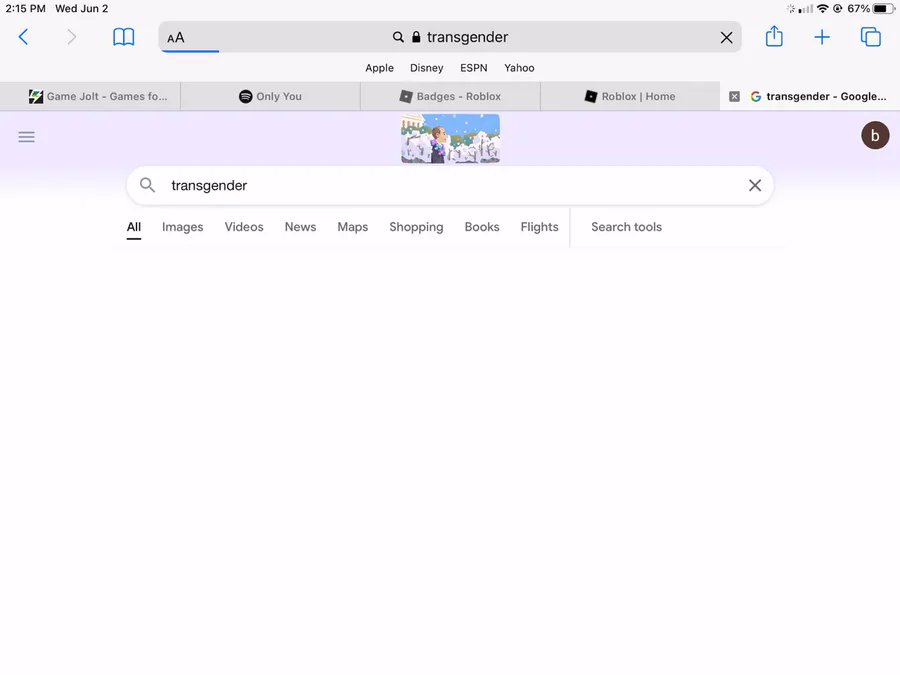Switch to Shopping results
The width and height of the screenshot is (900, 675).
416,227
